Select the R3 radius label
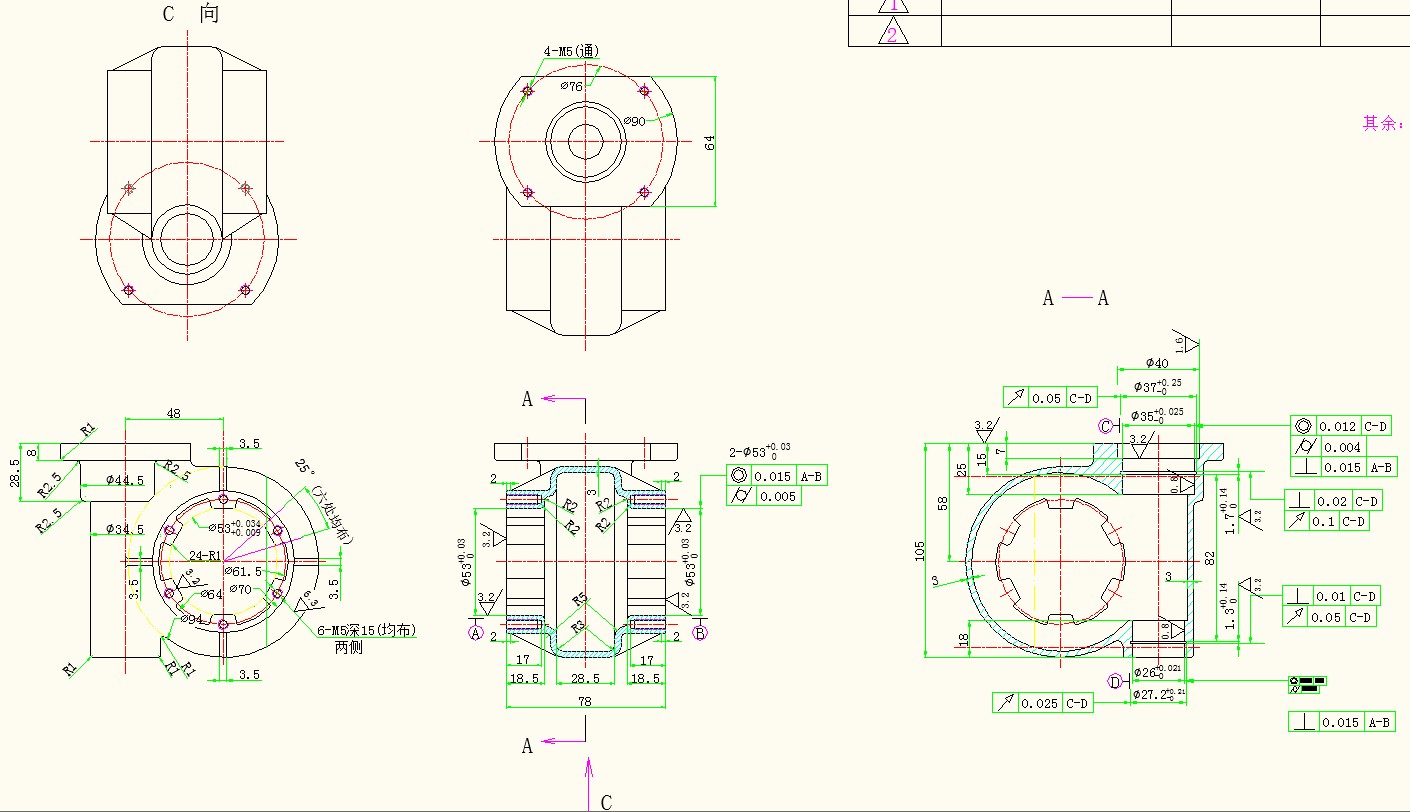 pyautogui.click(x=578, y=626)
